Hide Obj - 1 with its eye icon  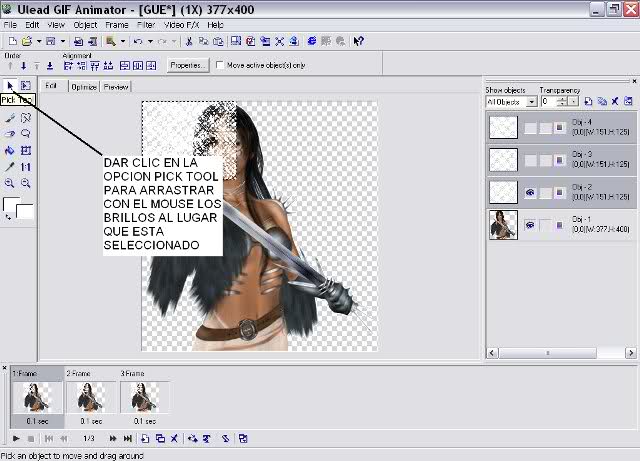(x=530, y=225)
